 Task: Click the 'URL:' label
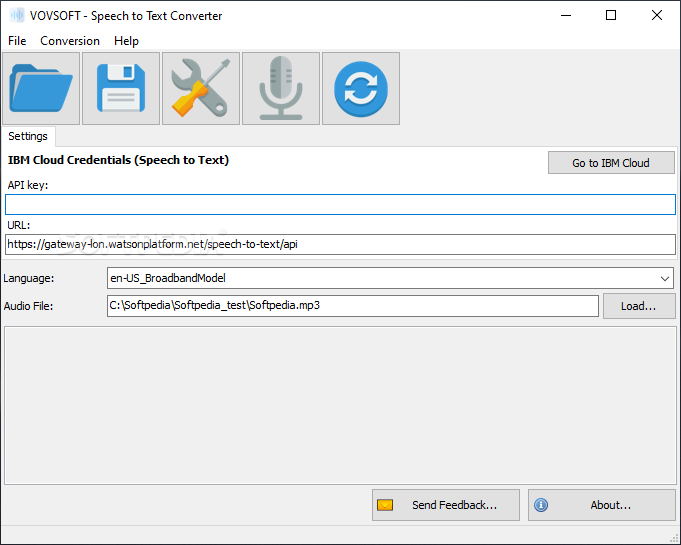[x=19, y=225]
